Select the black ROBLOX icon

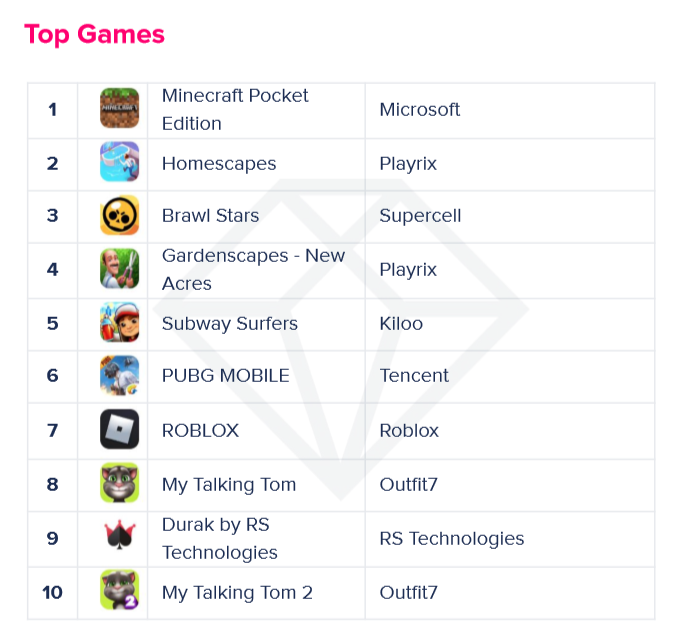(120, 430)
